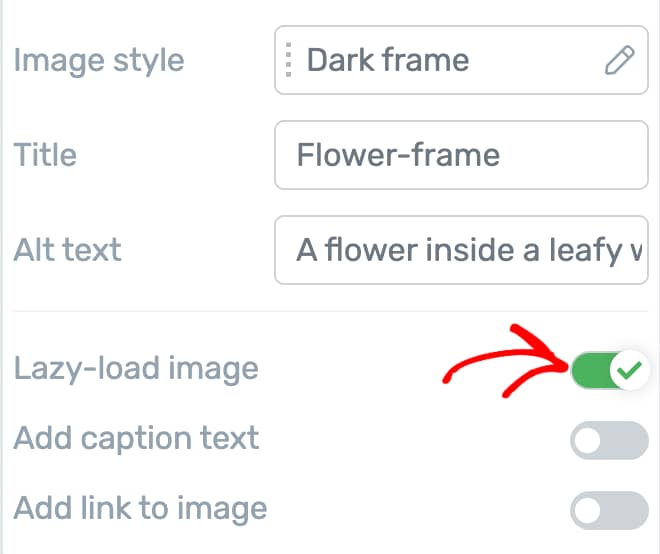Click the white knob of the link switch

tap(588, 511)
